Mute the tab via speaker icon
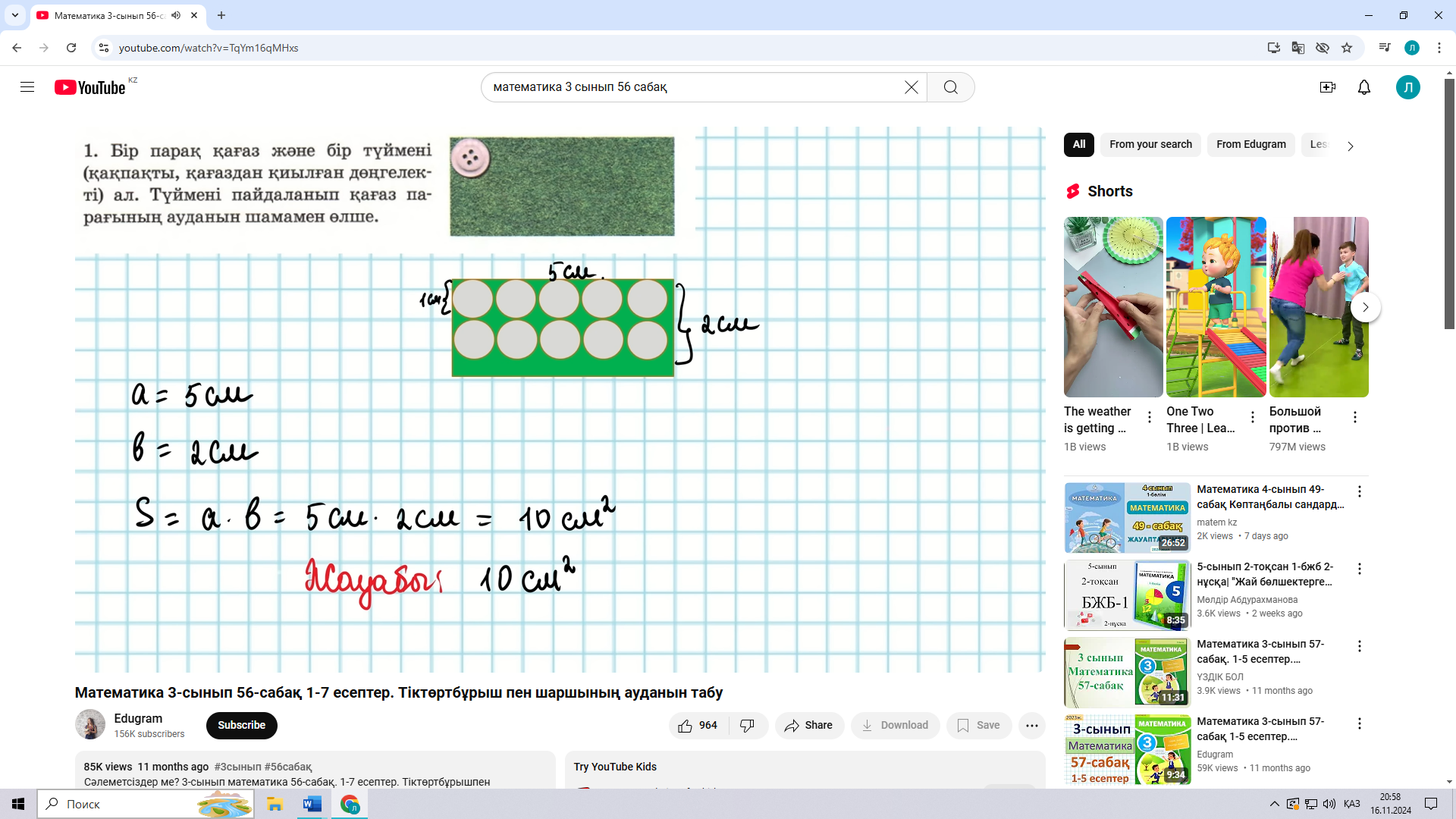This screenshot has height=819, width=1456. pos(176,15)
